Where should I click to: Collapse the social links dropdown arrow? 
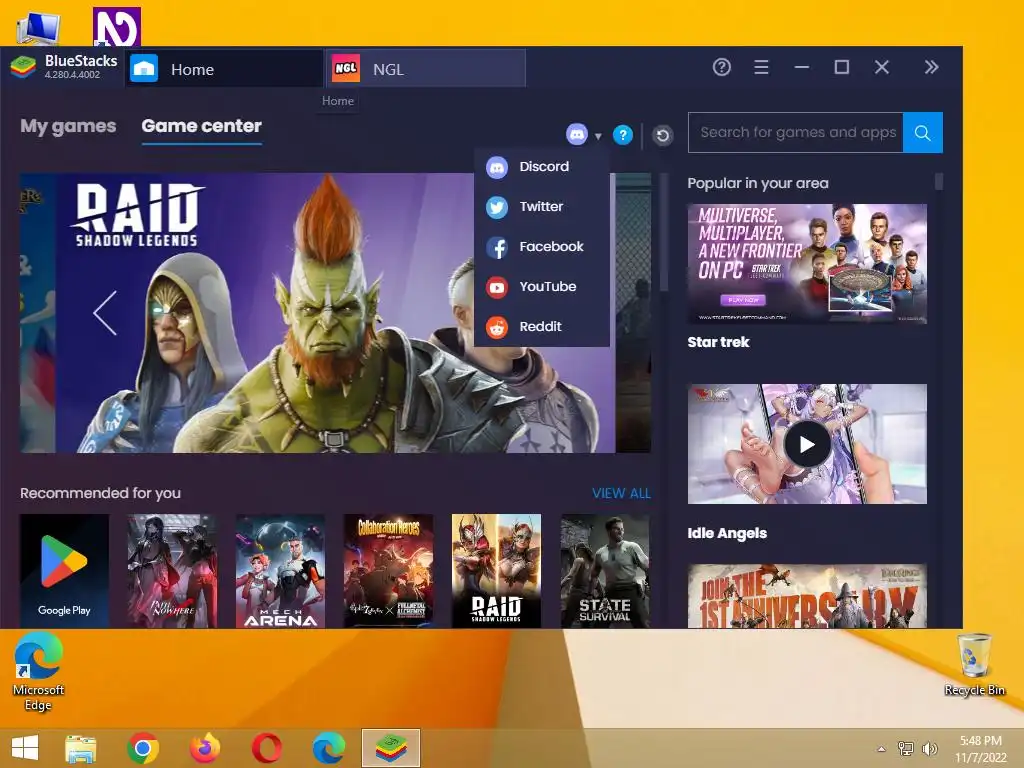pyautogui.click(x=598, y=136)
